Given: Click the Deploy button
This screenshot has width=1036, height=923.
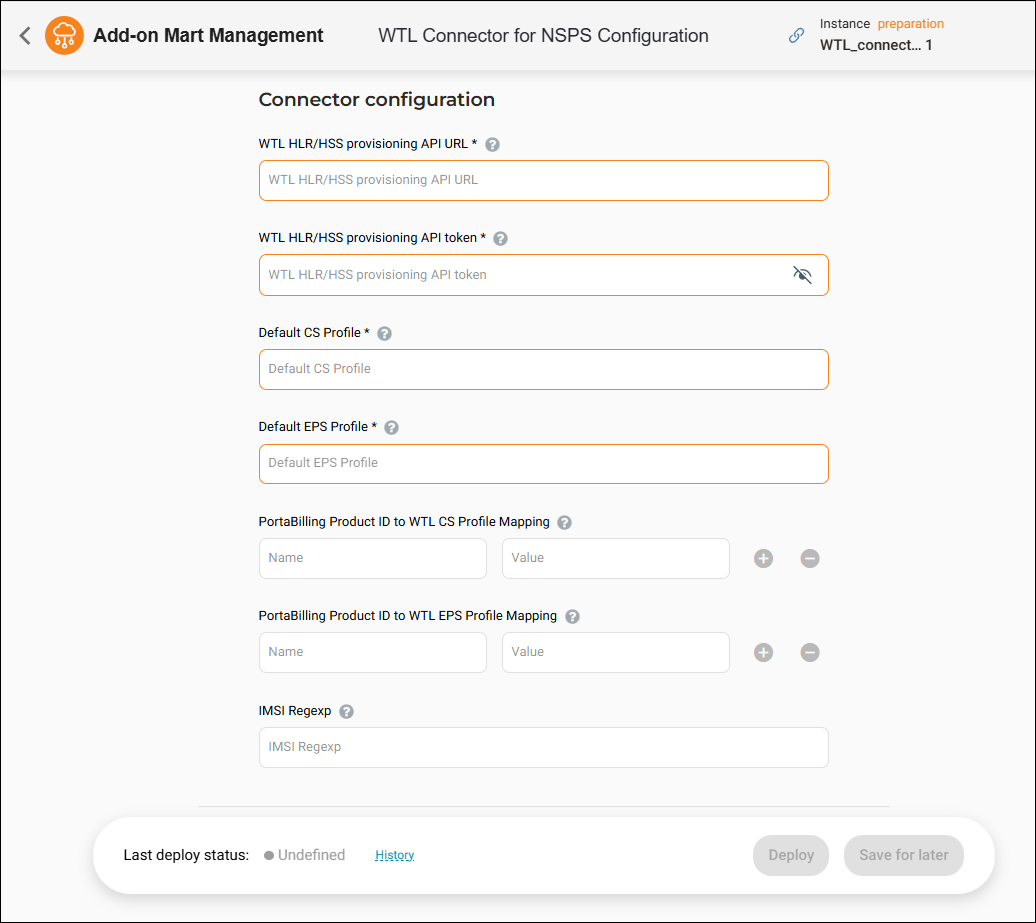Looking at the screenshot, I should [791, 855].
